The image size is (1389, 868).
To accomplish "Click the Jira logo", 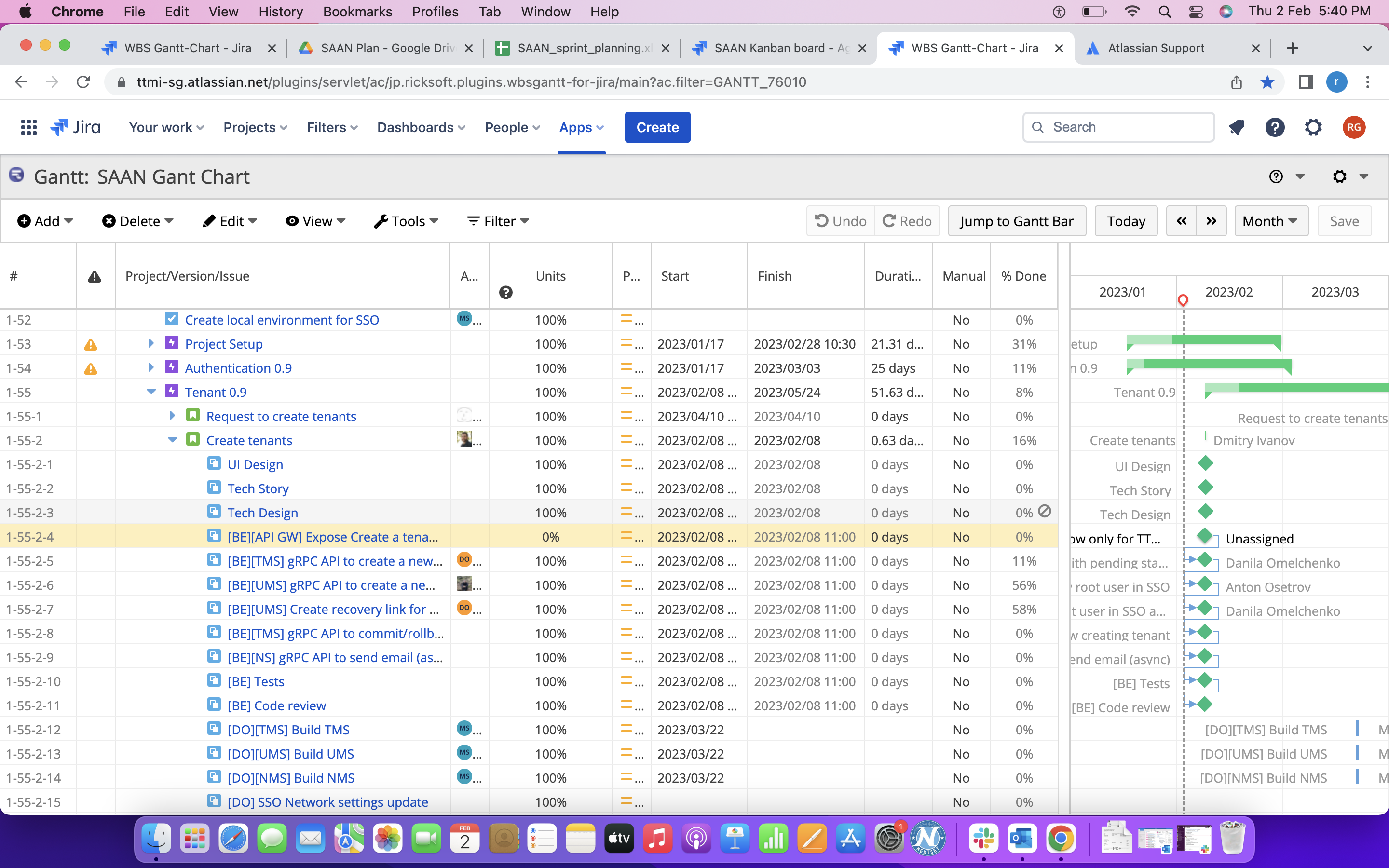I will point(76,127).
